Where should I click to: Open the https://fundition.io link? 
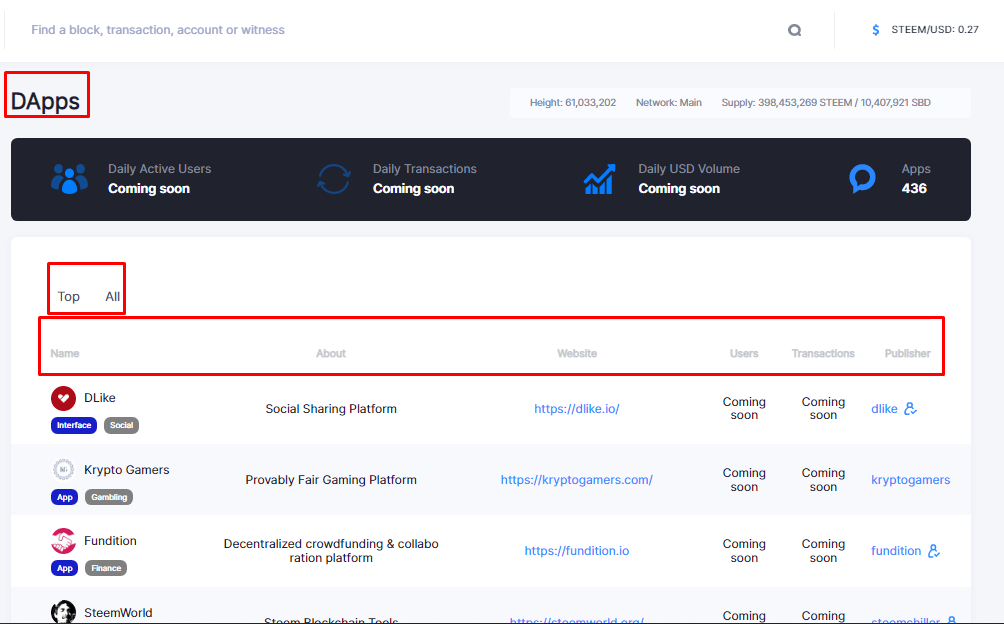coord(577,550)
